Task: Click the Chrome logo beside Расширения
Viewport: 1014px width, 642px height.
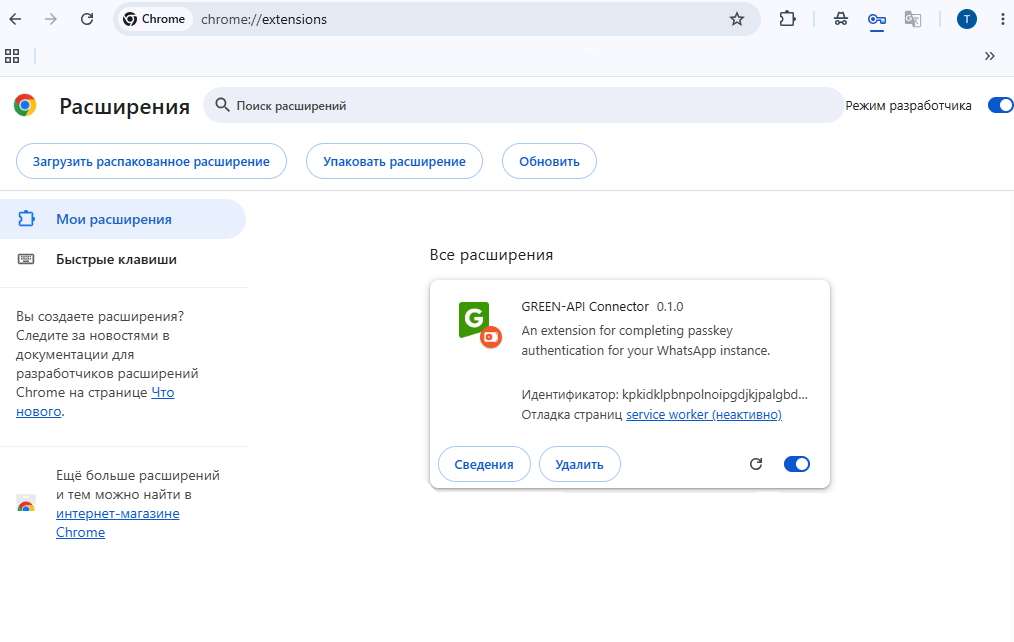Action: (25, 105)
